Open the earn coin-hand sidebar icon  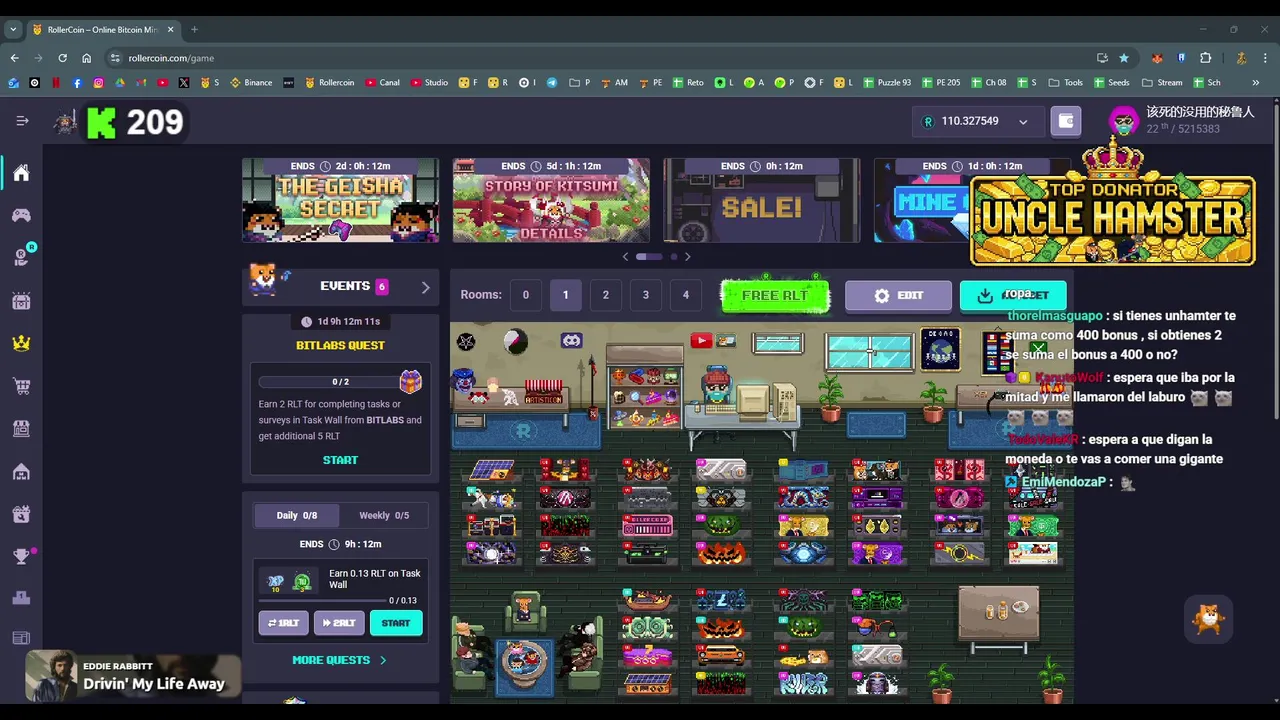click(x=21, y=257)
